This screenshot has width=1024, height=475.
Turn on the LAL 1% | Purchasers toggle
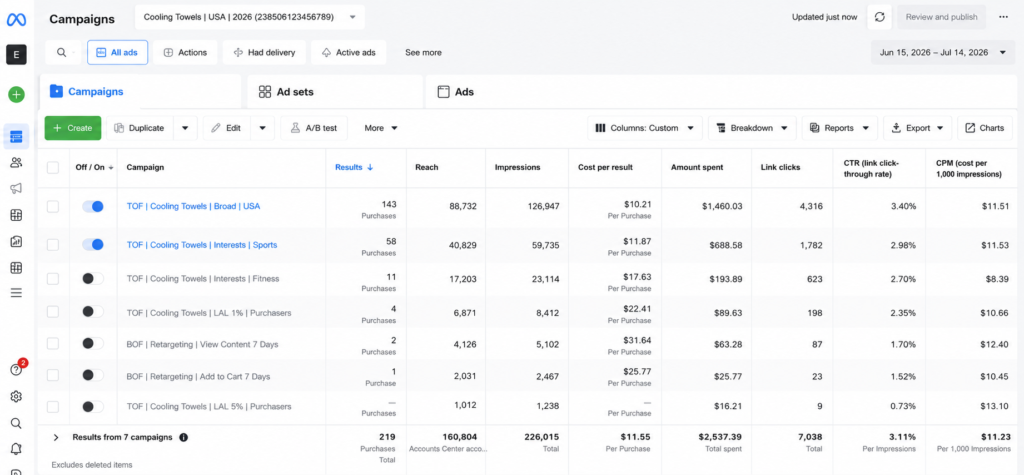pyautogui.click(x=93, y=312)
